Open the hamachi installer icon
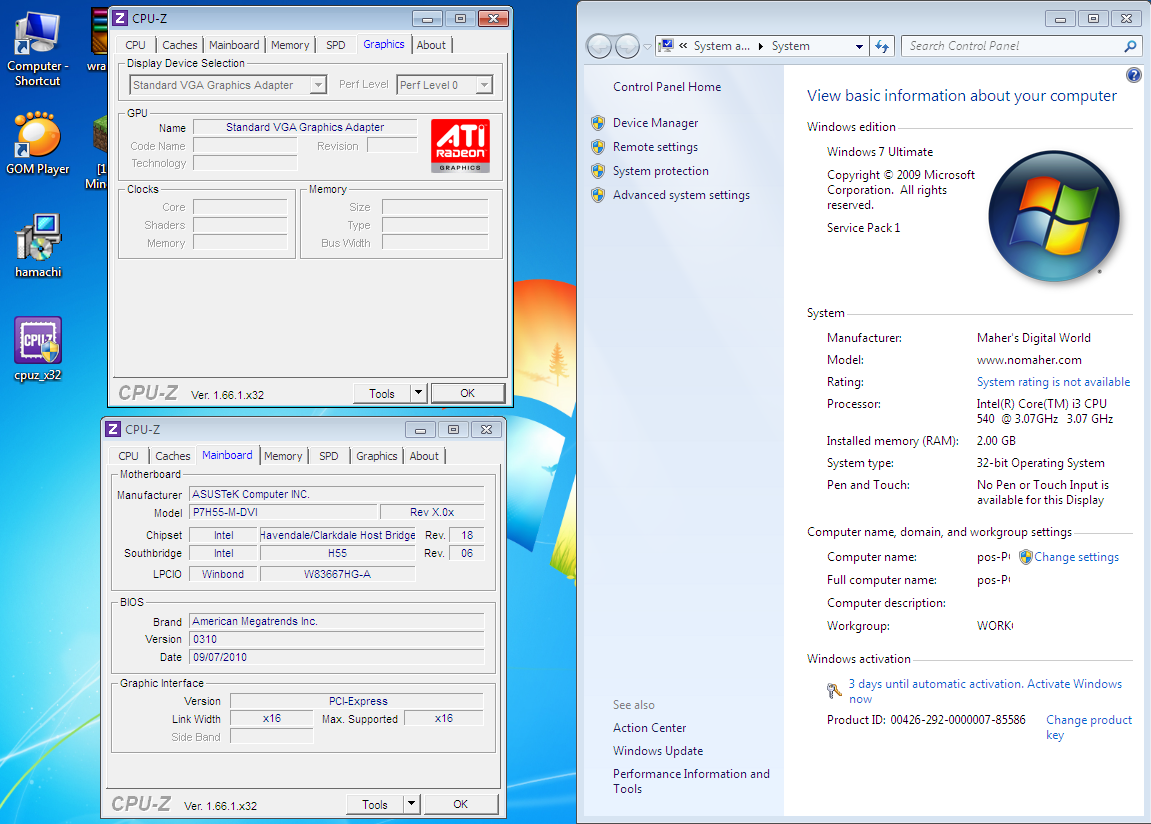This screenshot has height=824, width=1151. pyautogui.click(x=37, y=246)
